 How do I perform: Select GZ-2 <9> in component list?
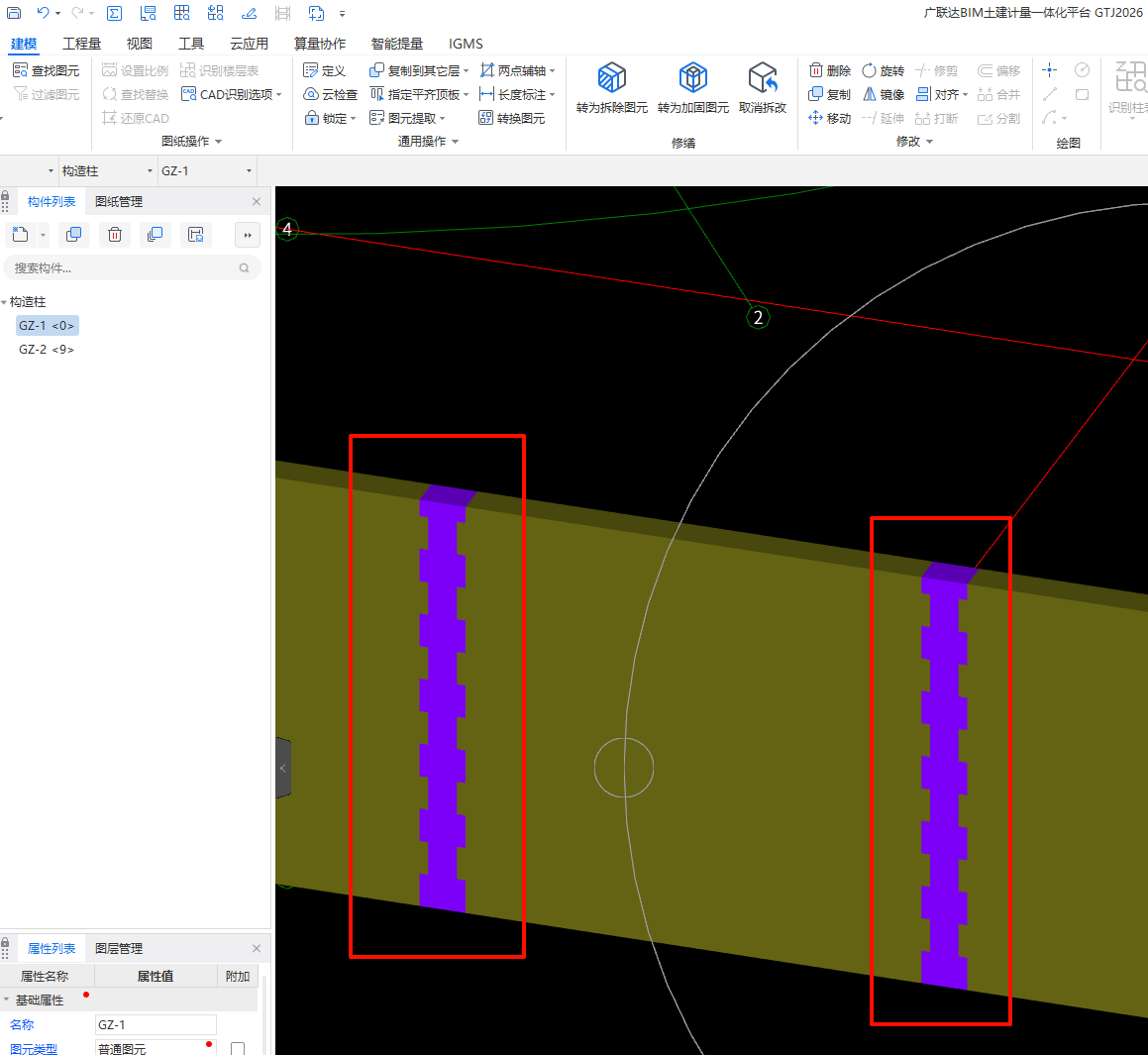coord(47,350)
